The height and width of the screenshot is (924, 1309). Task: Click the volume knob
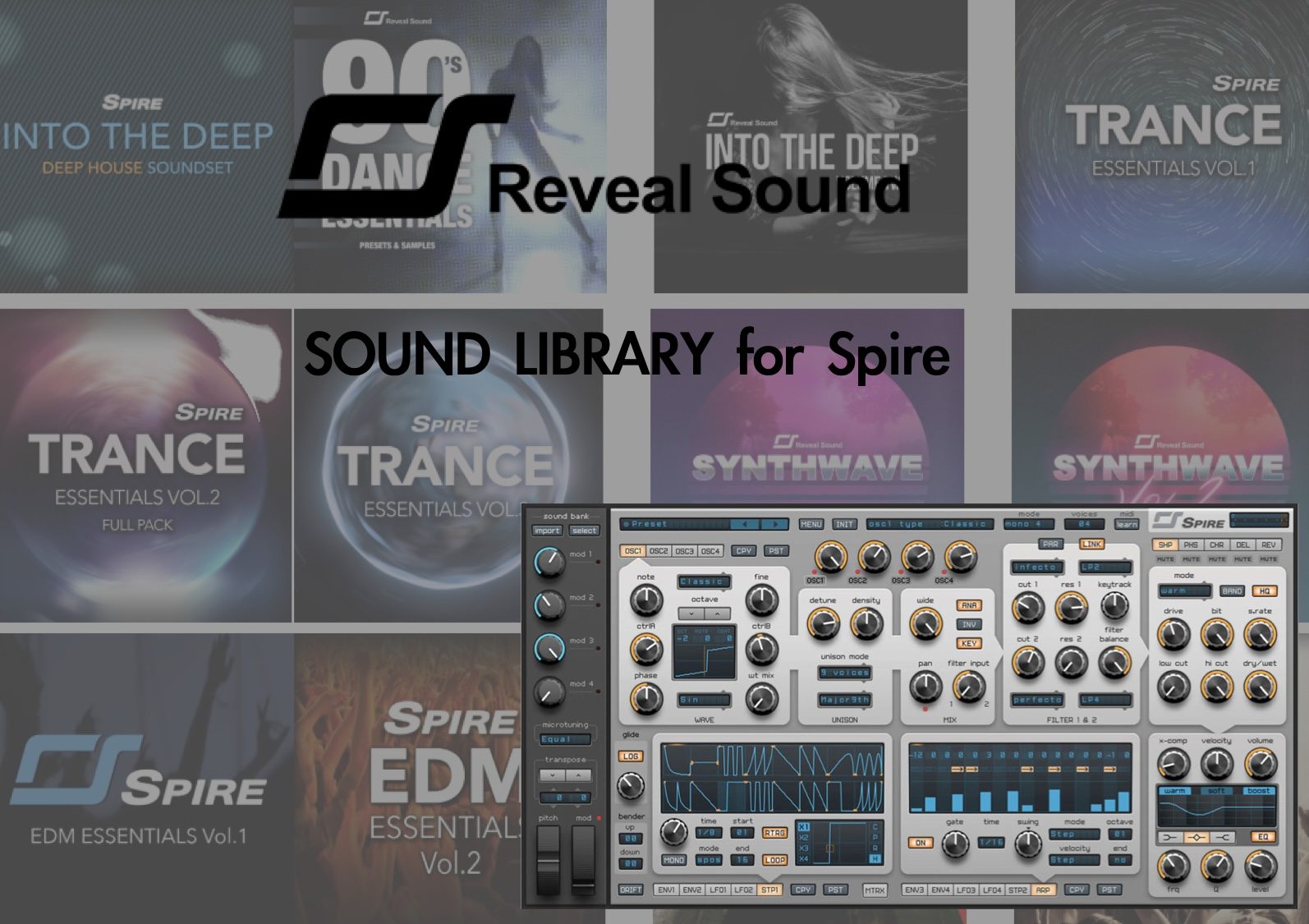(1260, 765)
